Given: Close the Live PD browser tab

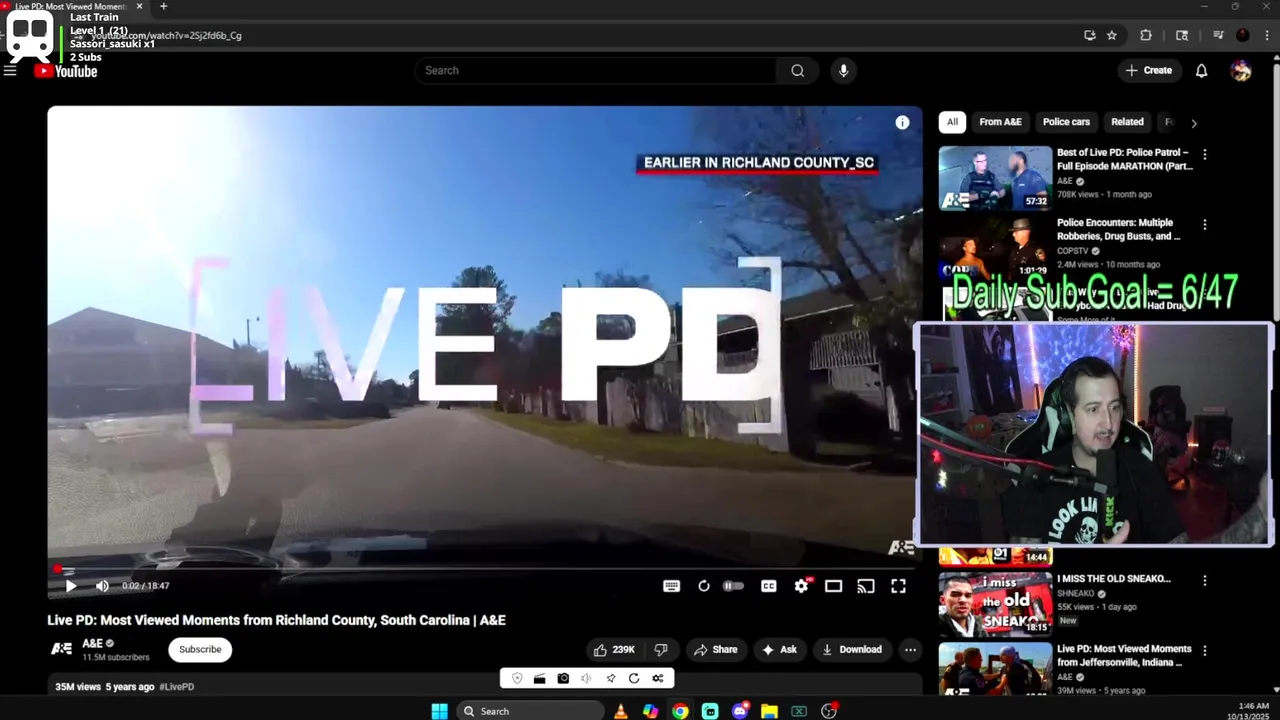Looking at the screenshot, I should (139, 6).
